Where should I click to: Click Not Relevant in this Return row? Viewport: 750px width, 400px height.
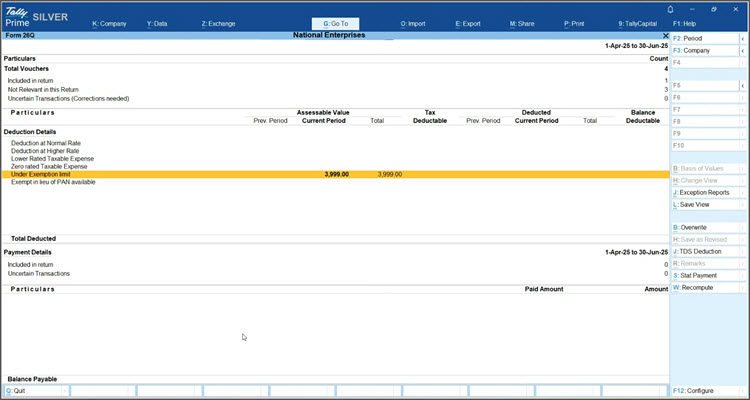point(335,89)
